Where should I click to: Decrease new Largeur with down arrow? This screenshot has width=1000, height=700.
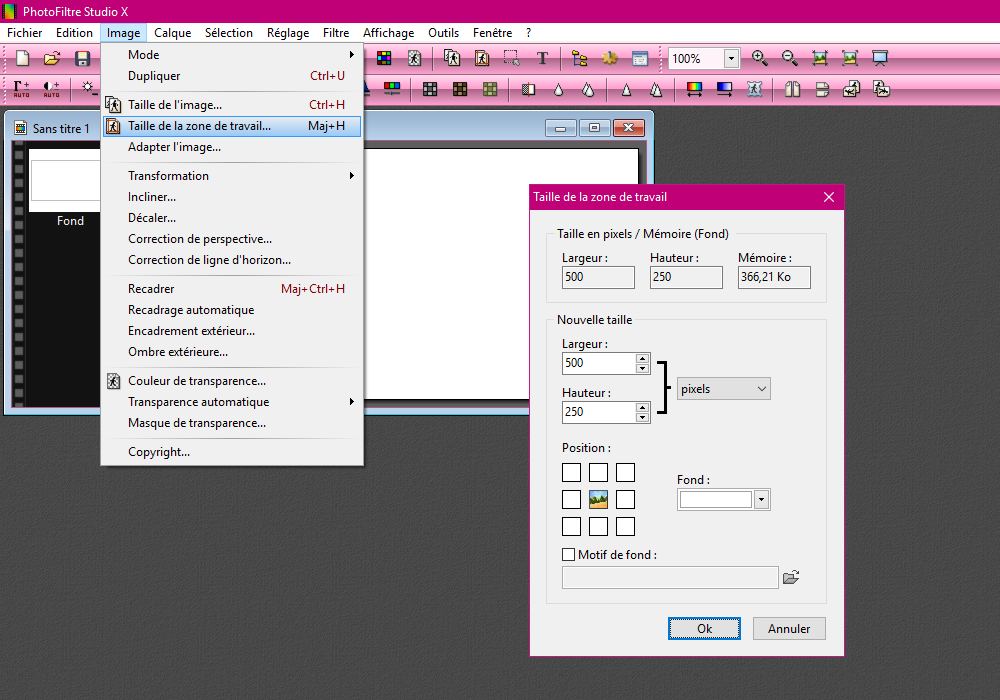pos(642,368)
